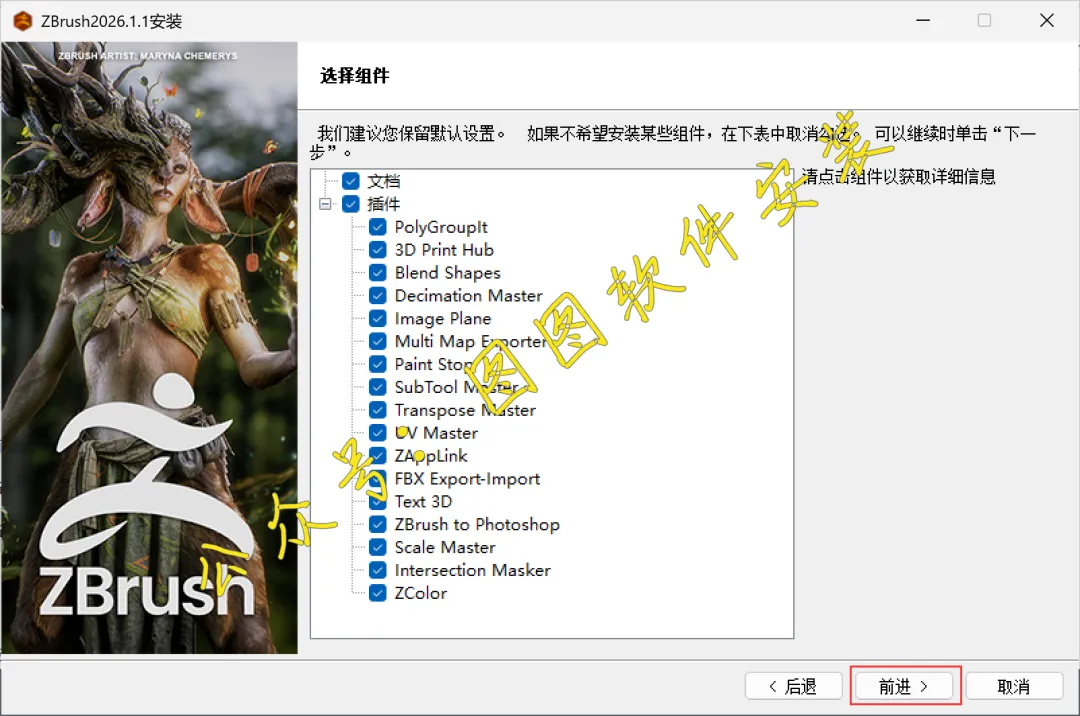This screenshot has width=1080, height=716.
Task: Toggle Image Plane plugin checkbox
Action: click(x=377, y=318)
